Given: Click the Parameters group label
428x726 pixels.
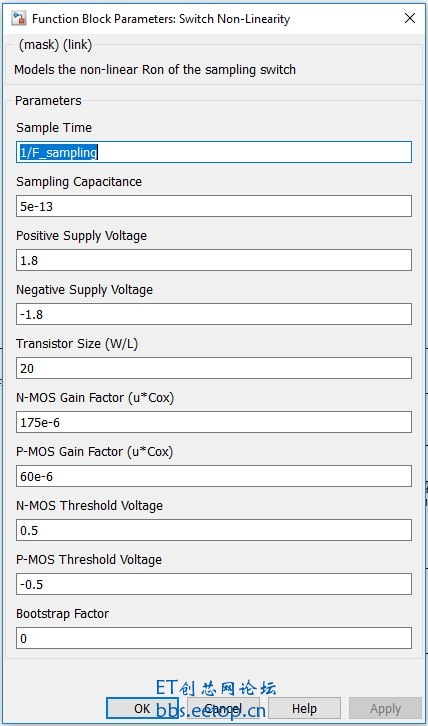Looking at the screenshot, I should tap(48, 100).
